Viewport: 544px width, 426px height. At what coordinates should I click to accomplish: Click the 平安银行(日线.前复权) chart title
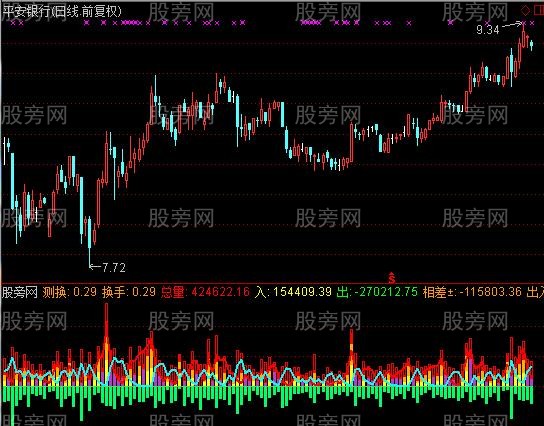coord(62,11)
